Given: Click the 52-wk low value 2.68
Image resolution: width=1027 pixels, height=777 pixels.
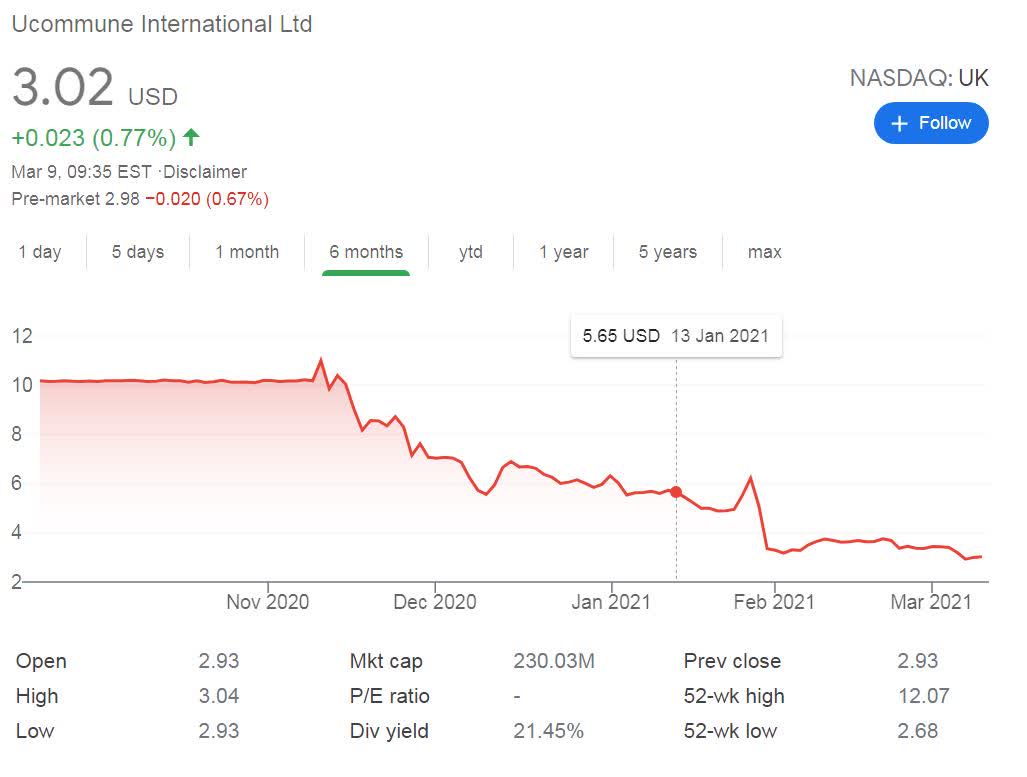Looking at the screenshot, I should [918, 730].
